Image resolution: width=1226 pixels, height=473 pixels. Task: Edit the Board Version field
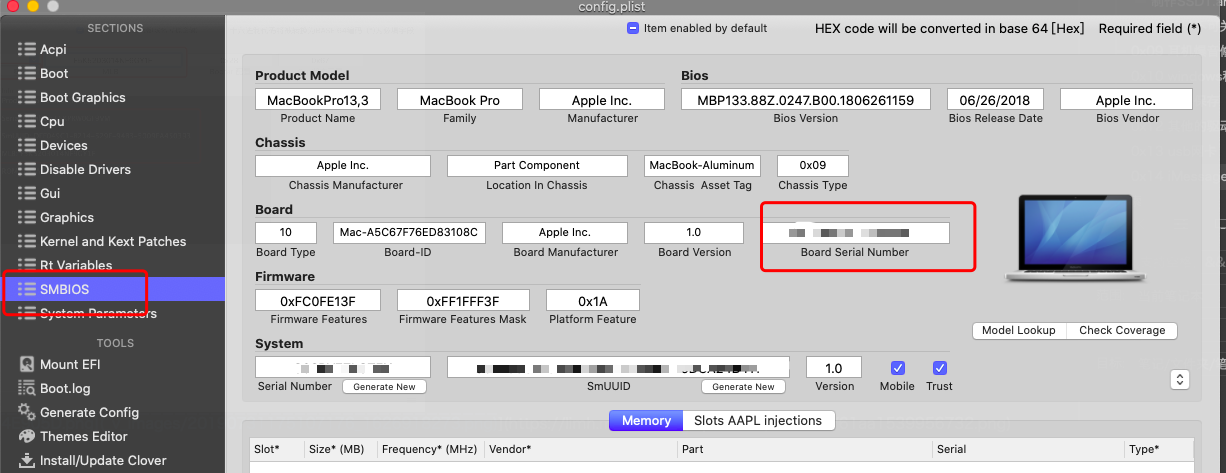click(x=694, y=233)
